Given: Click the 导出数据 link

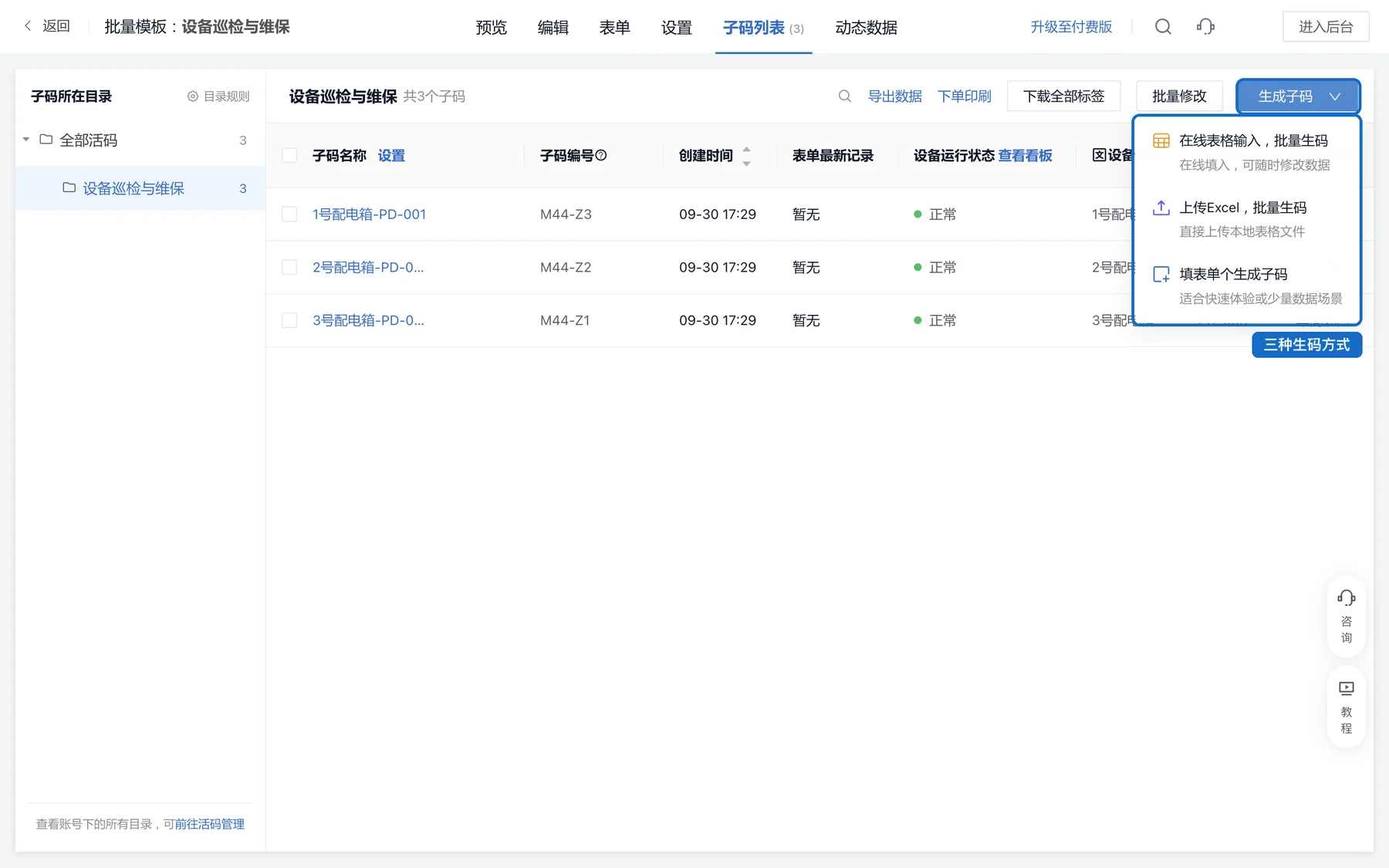Looking at the screenshot, I should pyautogui.click(x=895, y=96).
